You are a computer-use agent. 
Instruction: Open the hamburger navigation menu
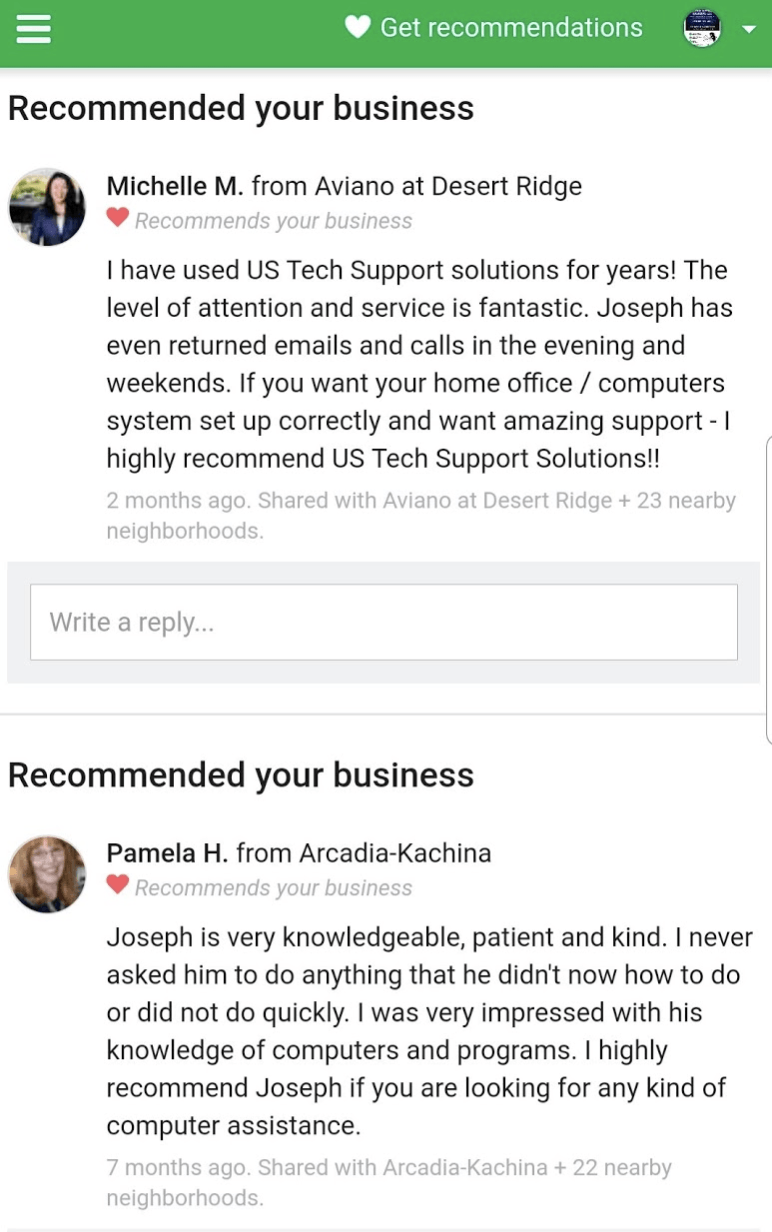point(33,28)
